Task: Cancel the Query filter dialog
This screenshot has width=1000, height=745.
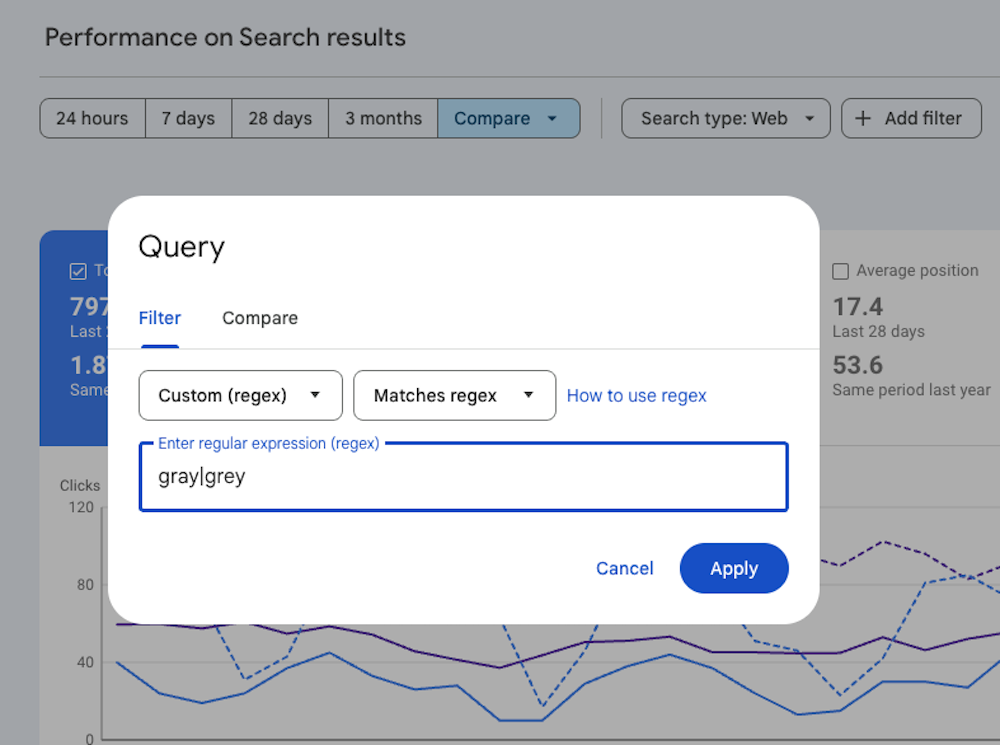Action: tap(624, 568)
